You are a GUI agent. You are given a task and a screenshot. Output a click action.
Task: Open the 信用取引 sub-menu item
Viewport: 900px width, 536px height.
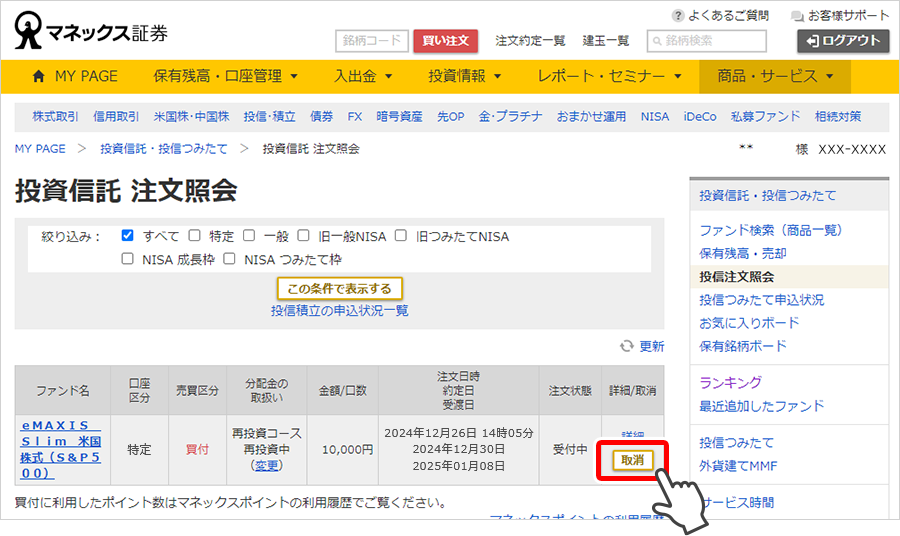click(x=116, y=116)
